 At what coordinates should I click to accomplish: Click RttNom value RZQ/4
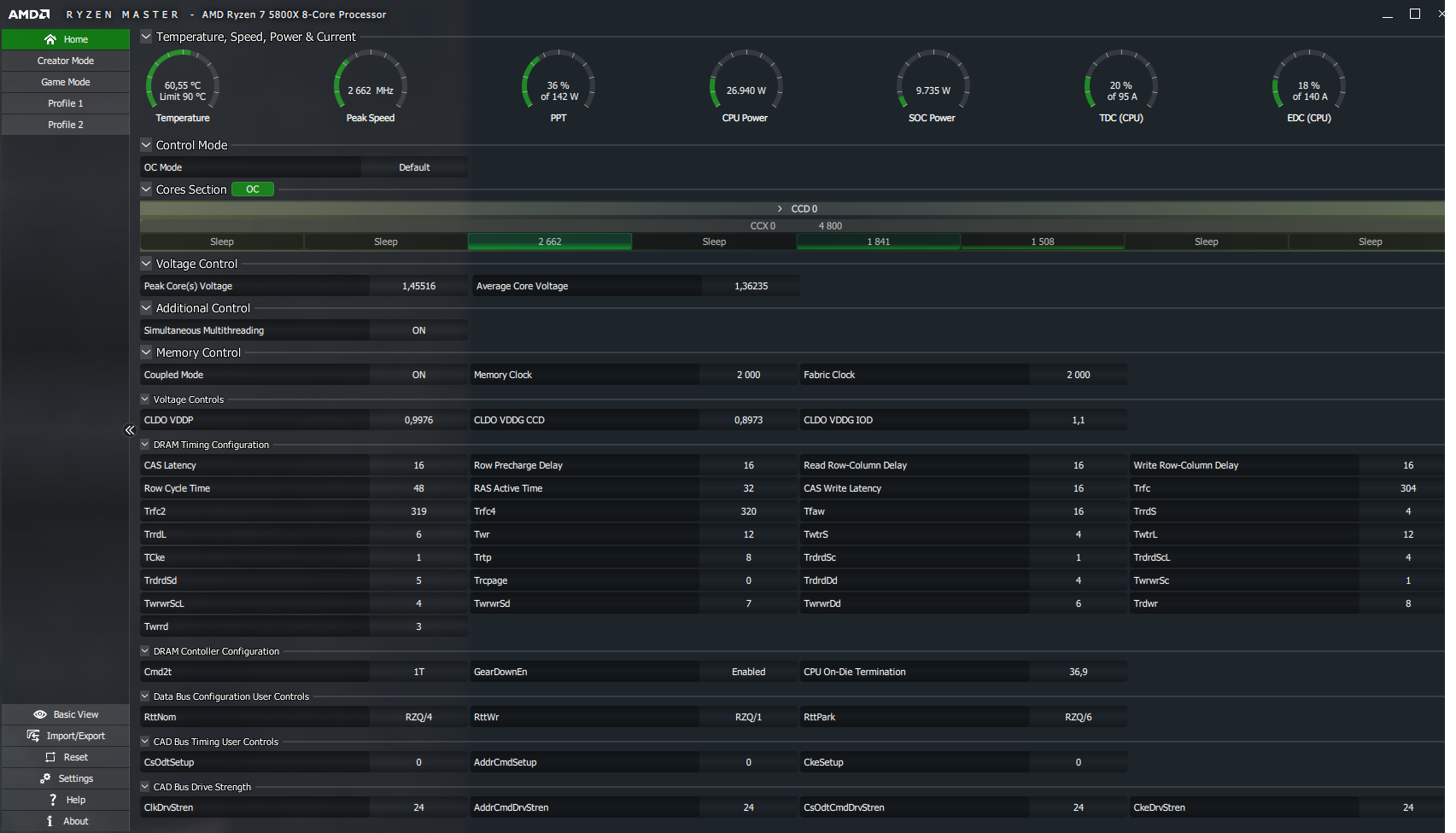pyautogui.click(x=418, y=717)
